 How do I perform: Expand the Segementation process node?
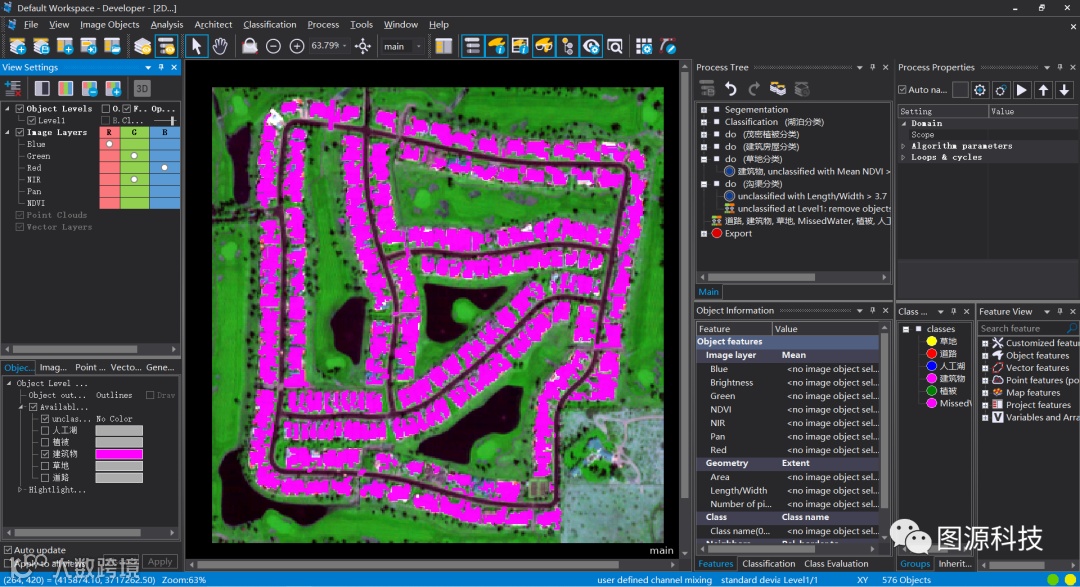pos(705,110)
